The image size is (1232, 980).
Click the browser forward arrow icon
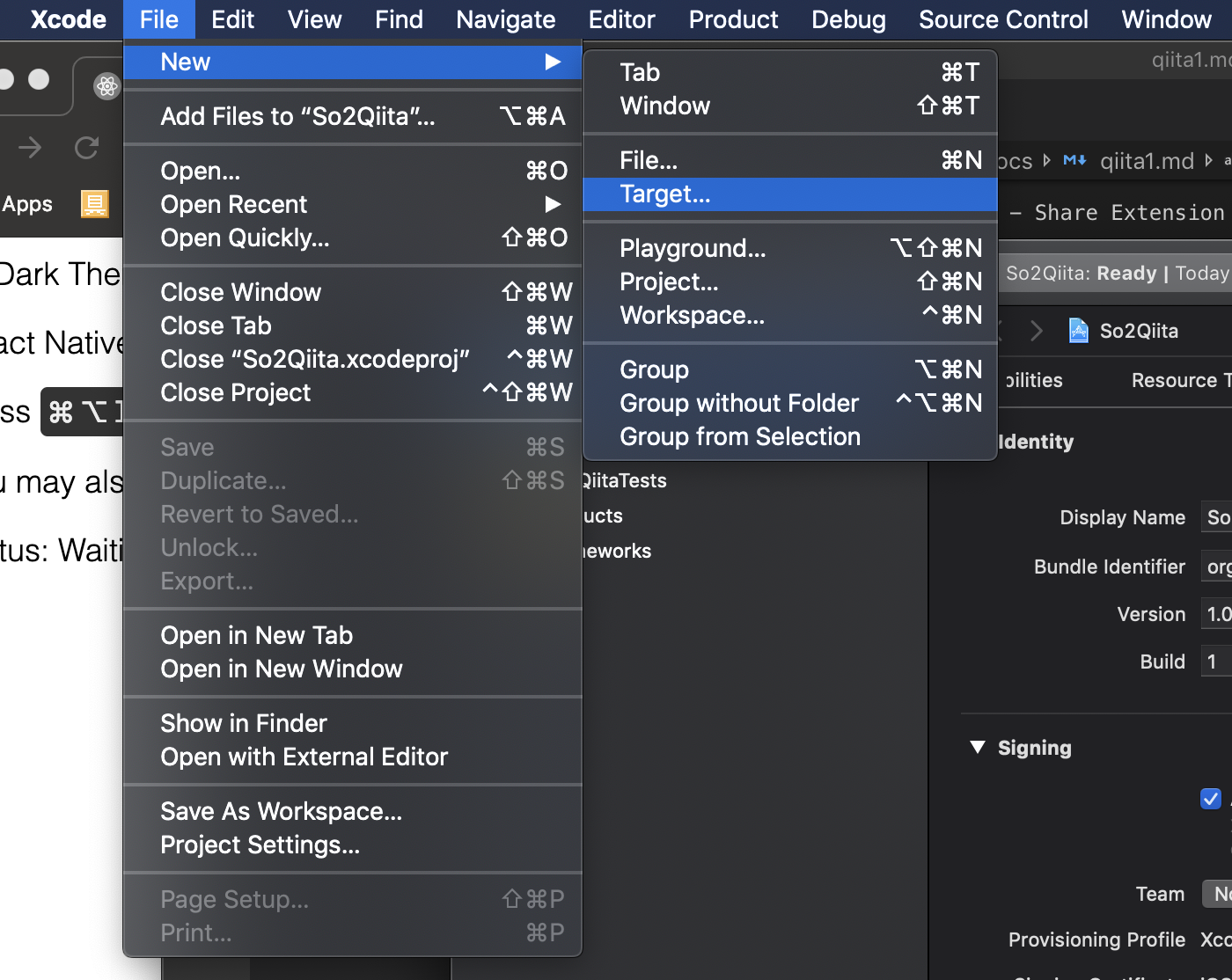[x=29, y=148]
